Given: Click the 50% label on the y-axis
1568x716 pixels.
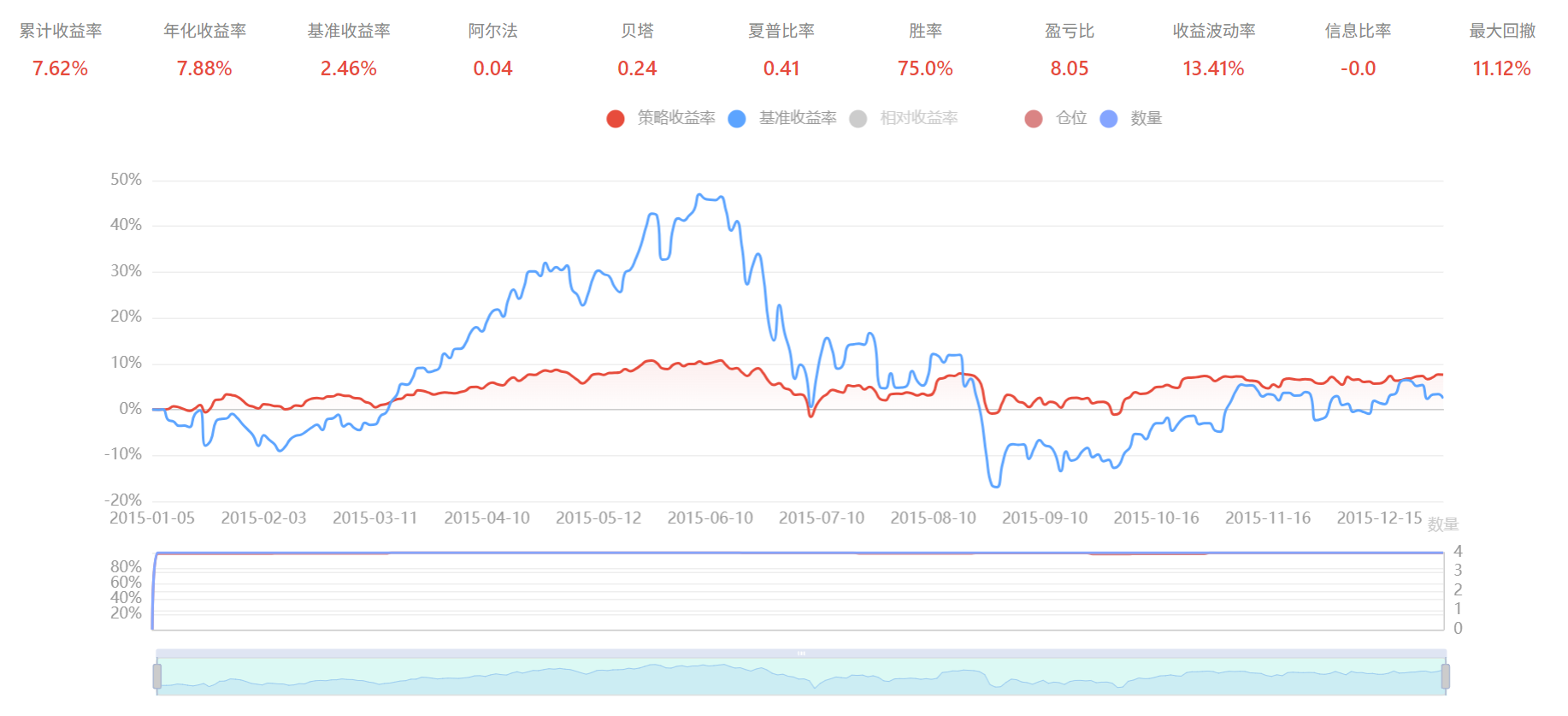Looking at the screenshot, I should pos(126,180).
